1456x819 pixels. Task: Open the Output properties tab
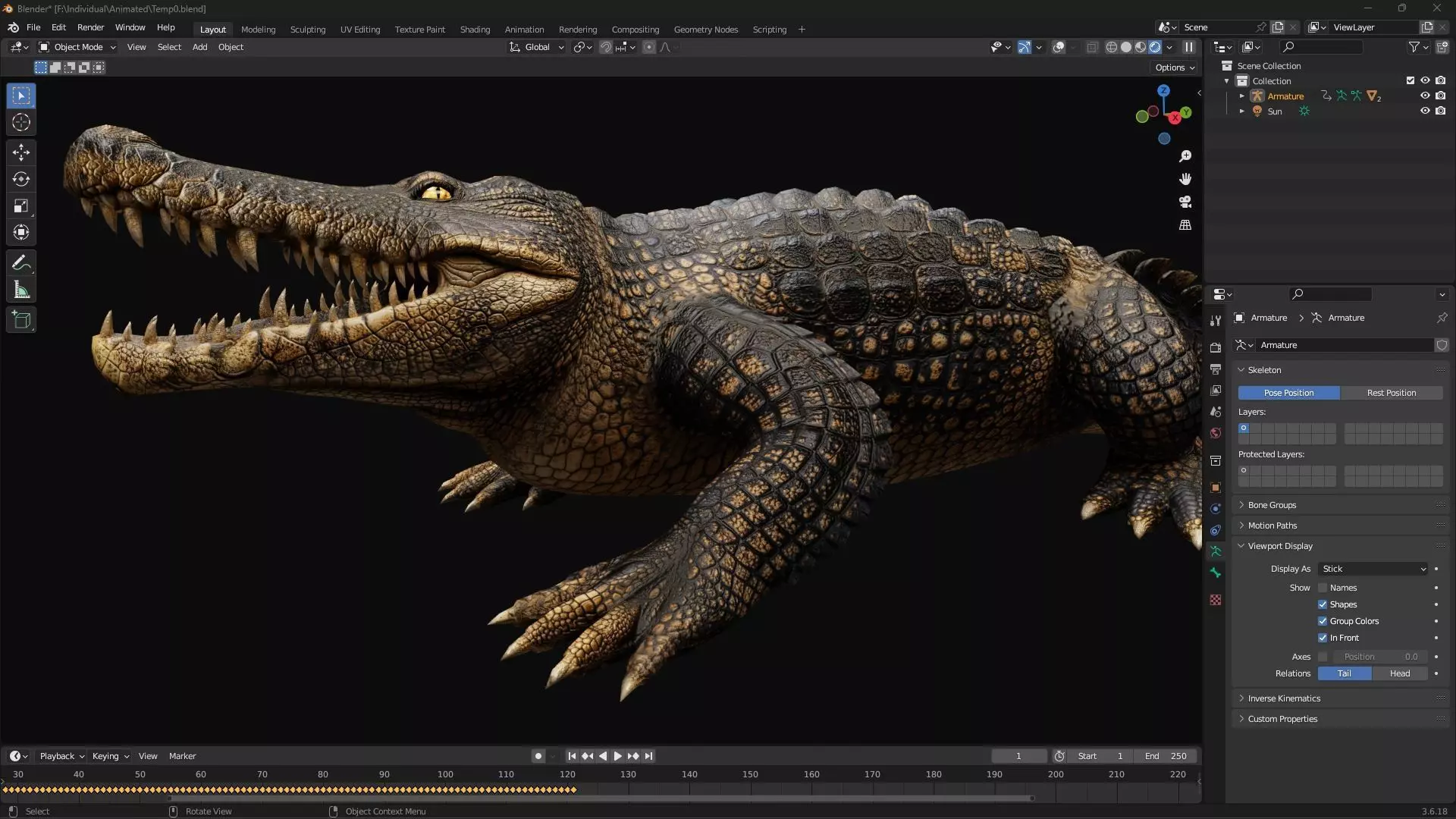point(1216,369)
